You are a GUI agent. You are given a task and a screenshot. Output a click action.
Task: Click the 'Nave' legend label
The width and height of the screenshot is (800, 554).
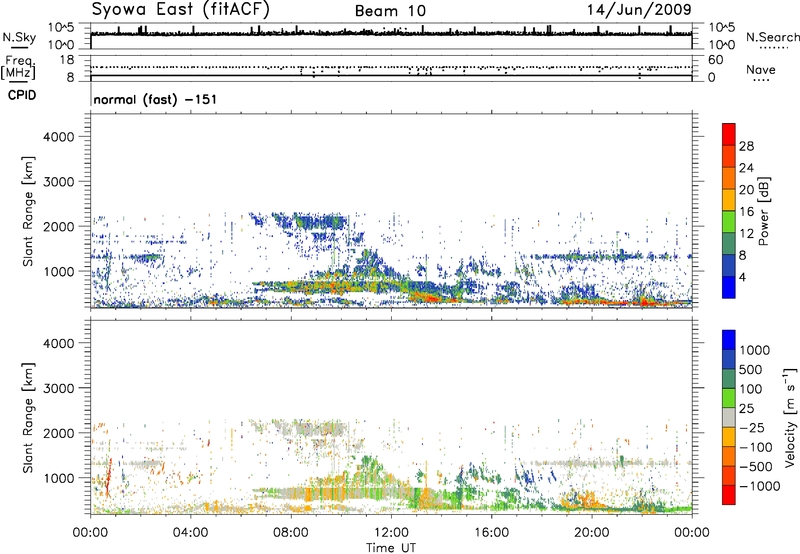pyautogui.click(x=761, y=69)
